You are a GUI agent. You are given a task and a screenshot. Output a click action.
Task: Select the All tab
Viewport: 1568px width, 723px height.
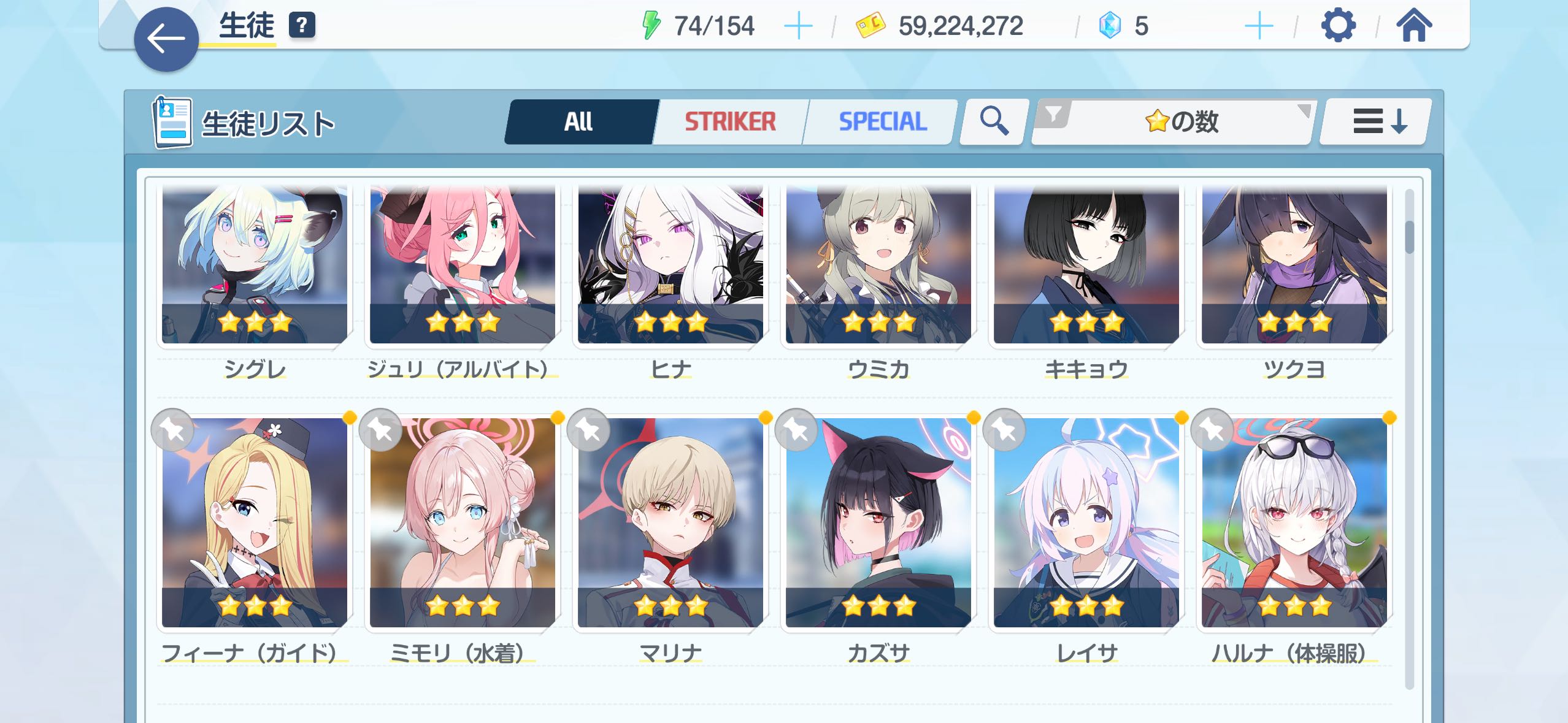click(580, 121)
